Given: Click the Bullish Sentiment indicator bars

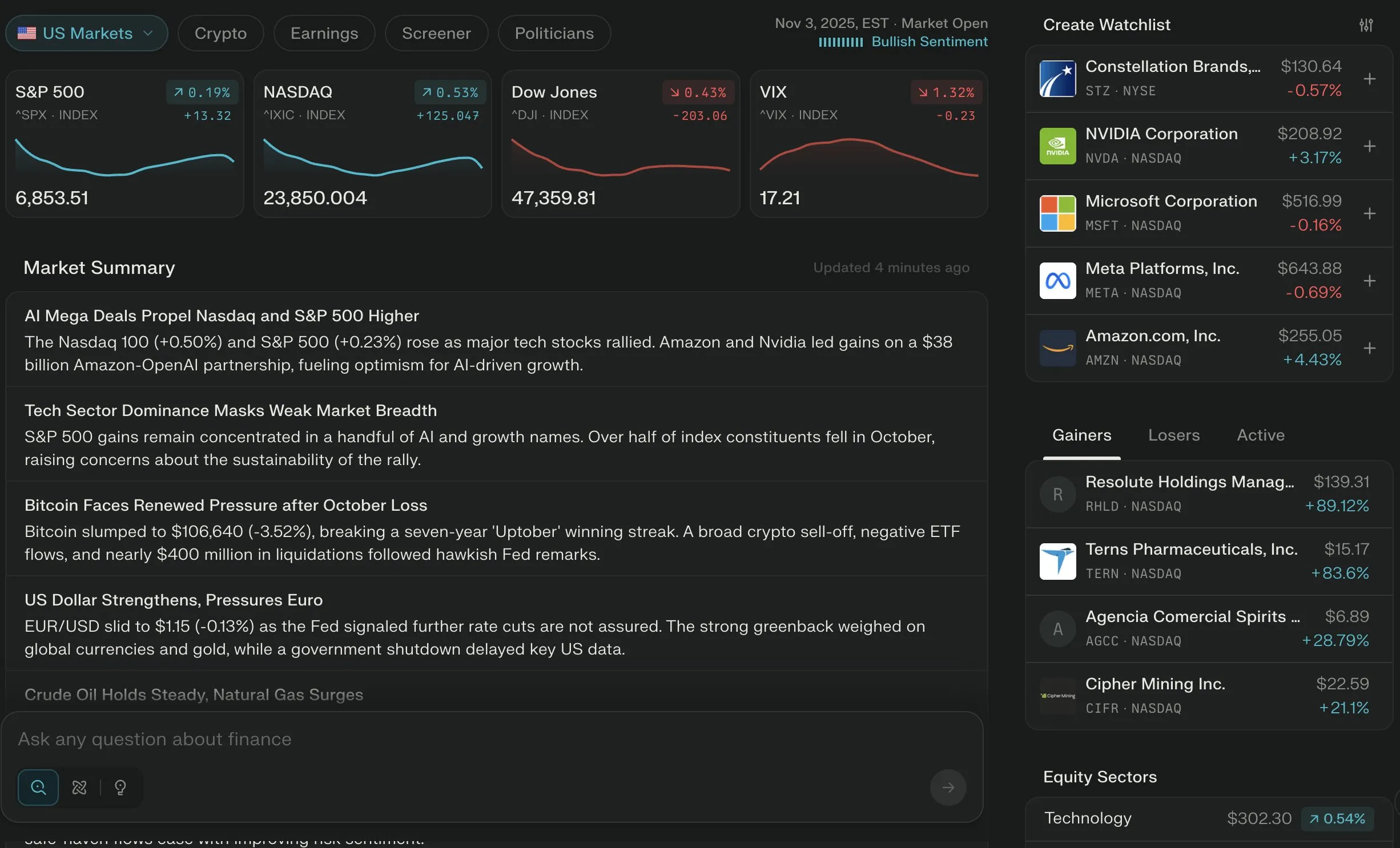Looking at the screenshot, I should pos(840,42).
